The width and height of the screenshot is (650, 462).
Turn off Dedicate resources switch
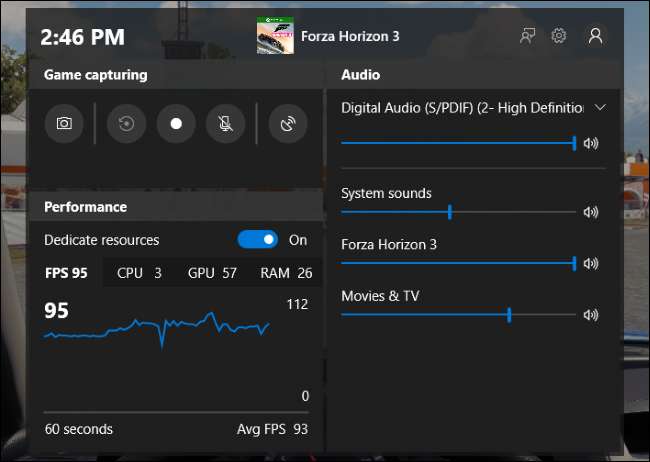pos(257,240)
